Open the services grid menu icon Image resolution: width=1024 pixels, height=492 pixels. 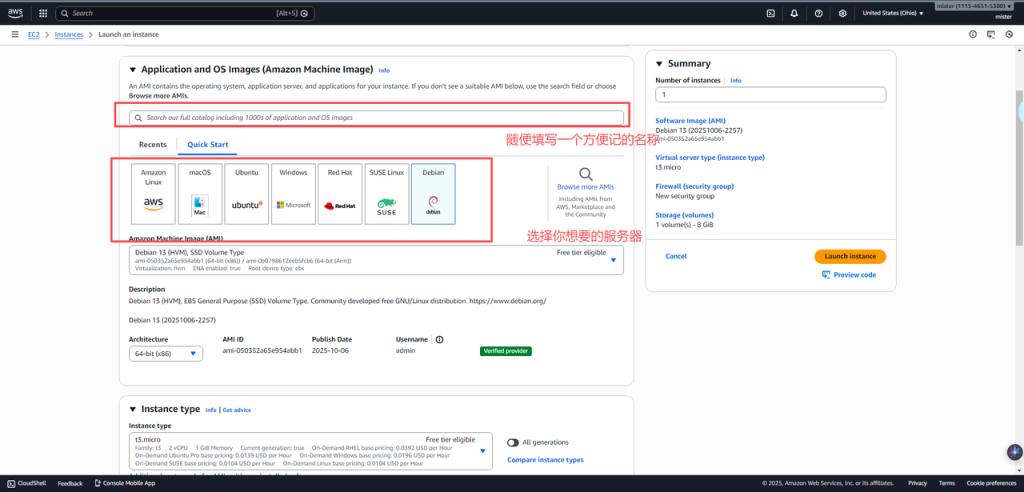(43, 13)
